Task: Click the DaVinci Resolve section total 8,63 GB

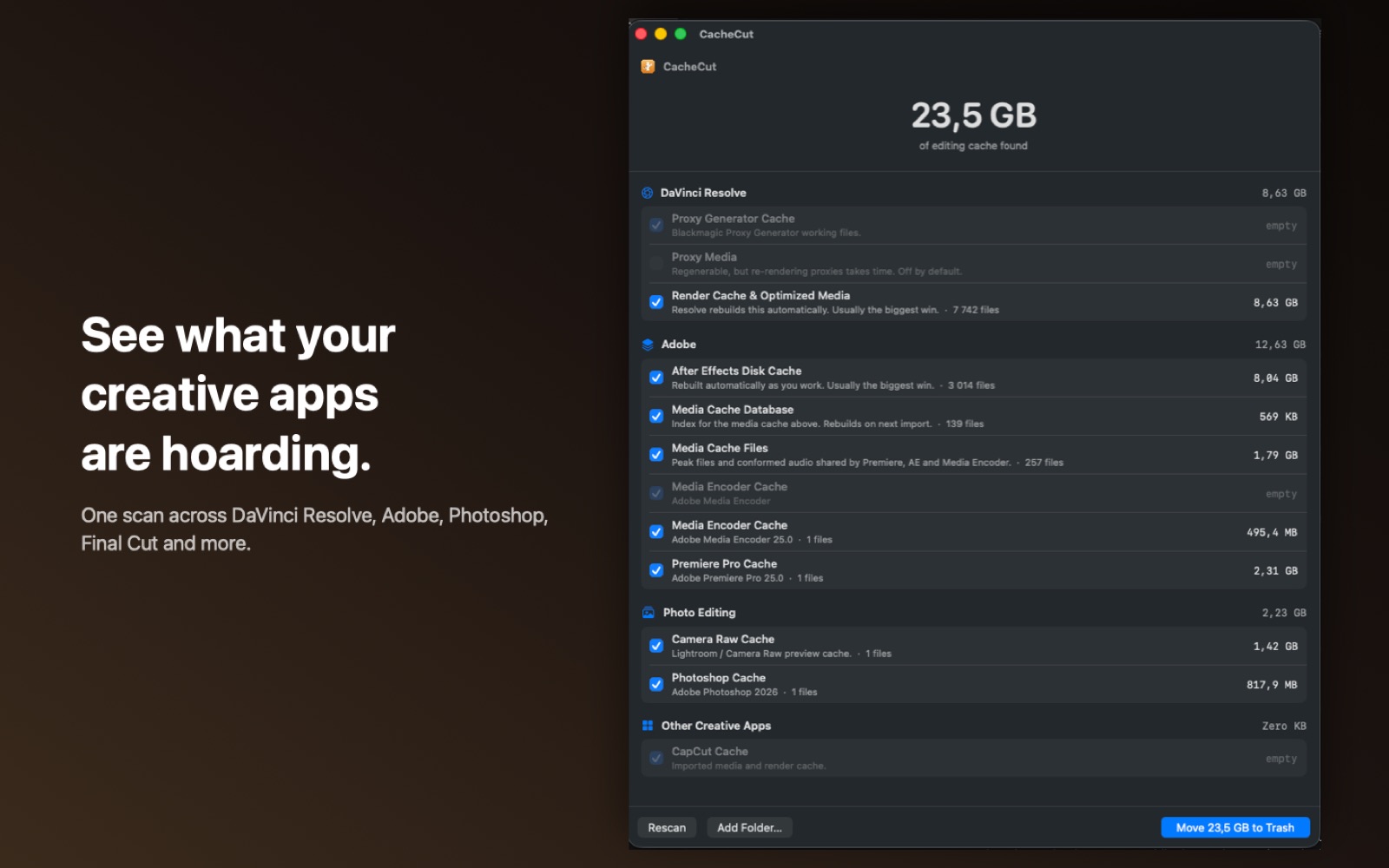Action: coord(1284,194)
